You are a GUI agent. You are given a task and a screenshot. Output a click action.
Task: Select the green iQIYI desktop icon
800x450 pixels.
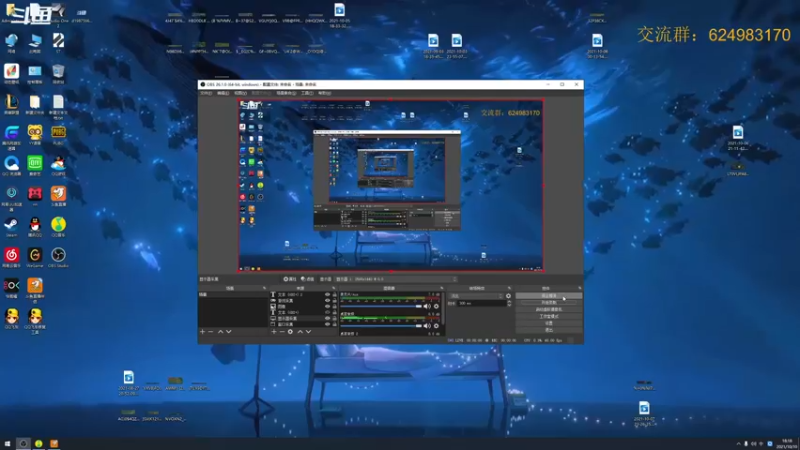point(35,165)
